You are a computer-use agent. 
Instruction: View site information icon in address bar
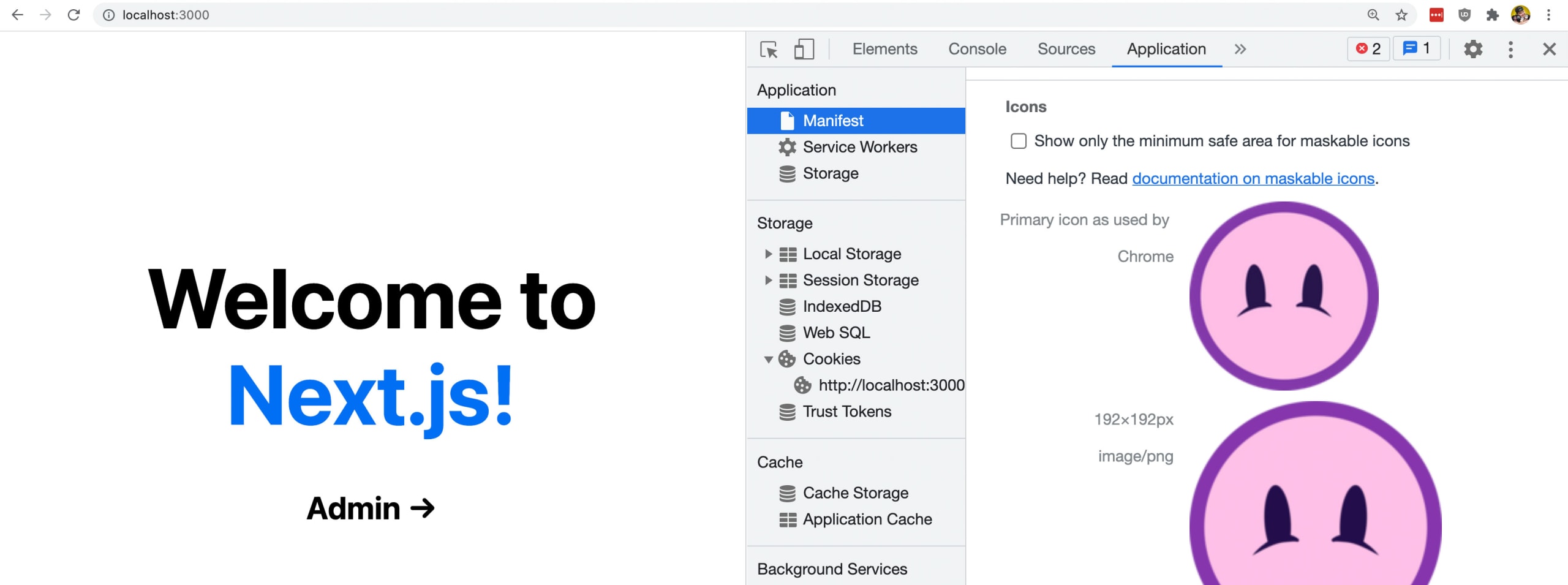(x=108, y=15)
